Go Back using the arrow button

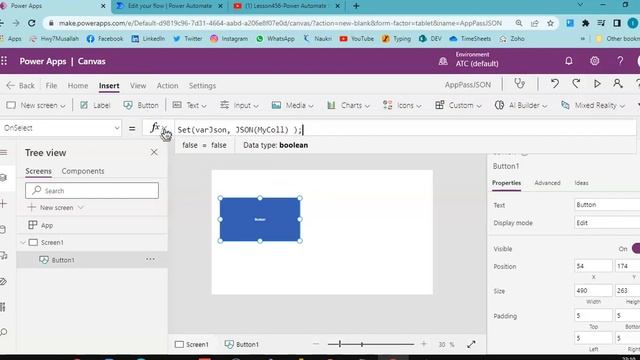20,86
